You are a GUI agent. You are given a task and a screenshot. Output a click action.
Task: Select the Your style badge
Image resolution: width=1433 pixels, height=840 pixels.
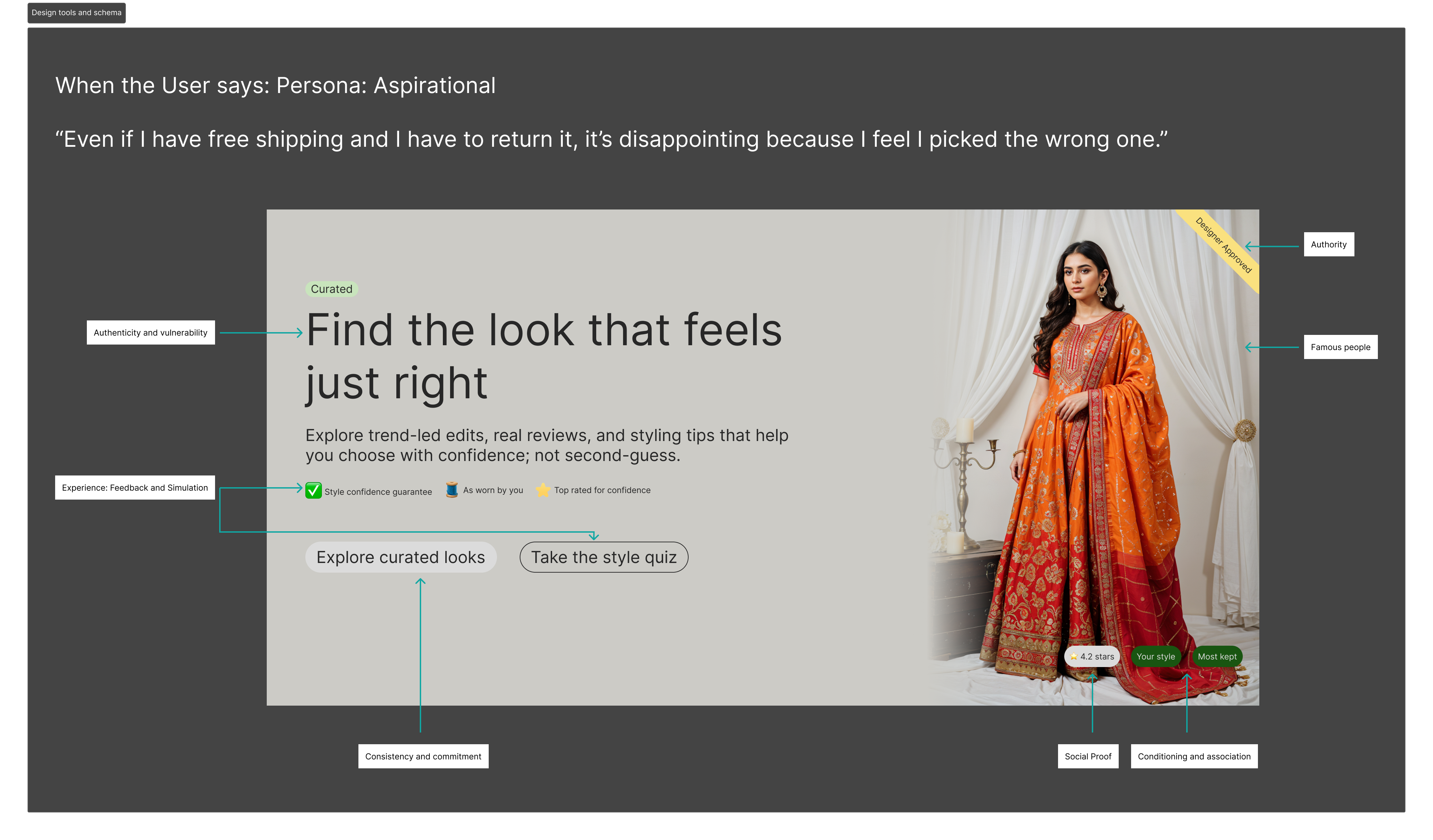pos(1156,656)
